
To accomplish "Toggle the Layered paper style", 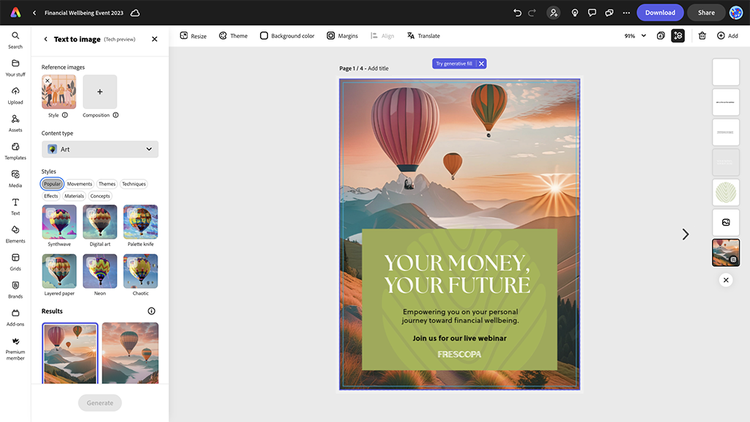I will (x=59, y=271).
